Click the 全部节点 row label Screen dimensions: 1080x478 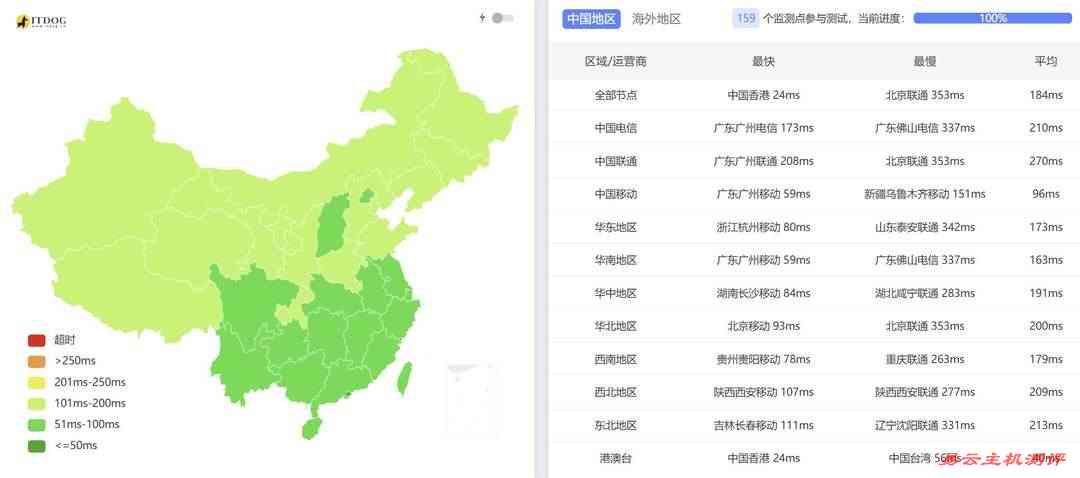click(x=616, y=95)
